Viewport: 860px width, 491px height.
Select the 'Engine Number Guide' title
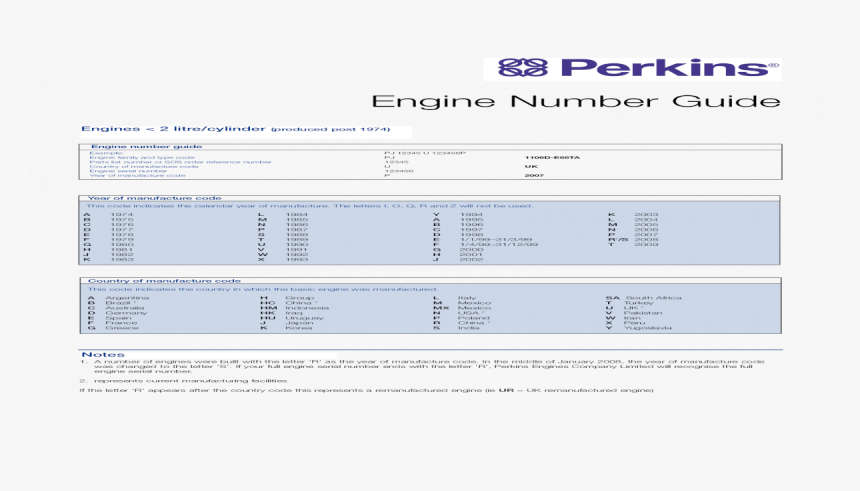(x=576, y=101)
